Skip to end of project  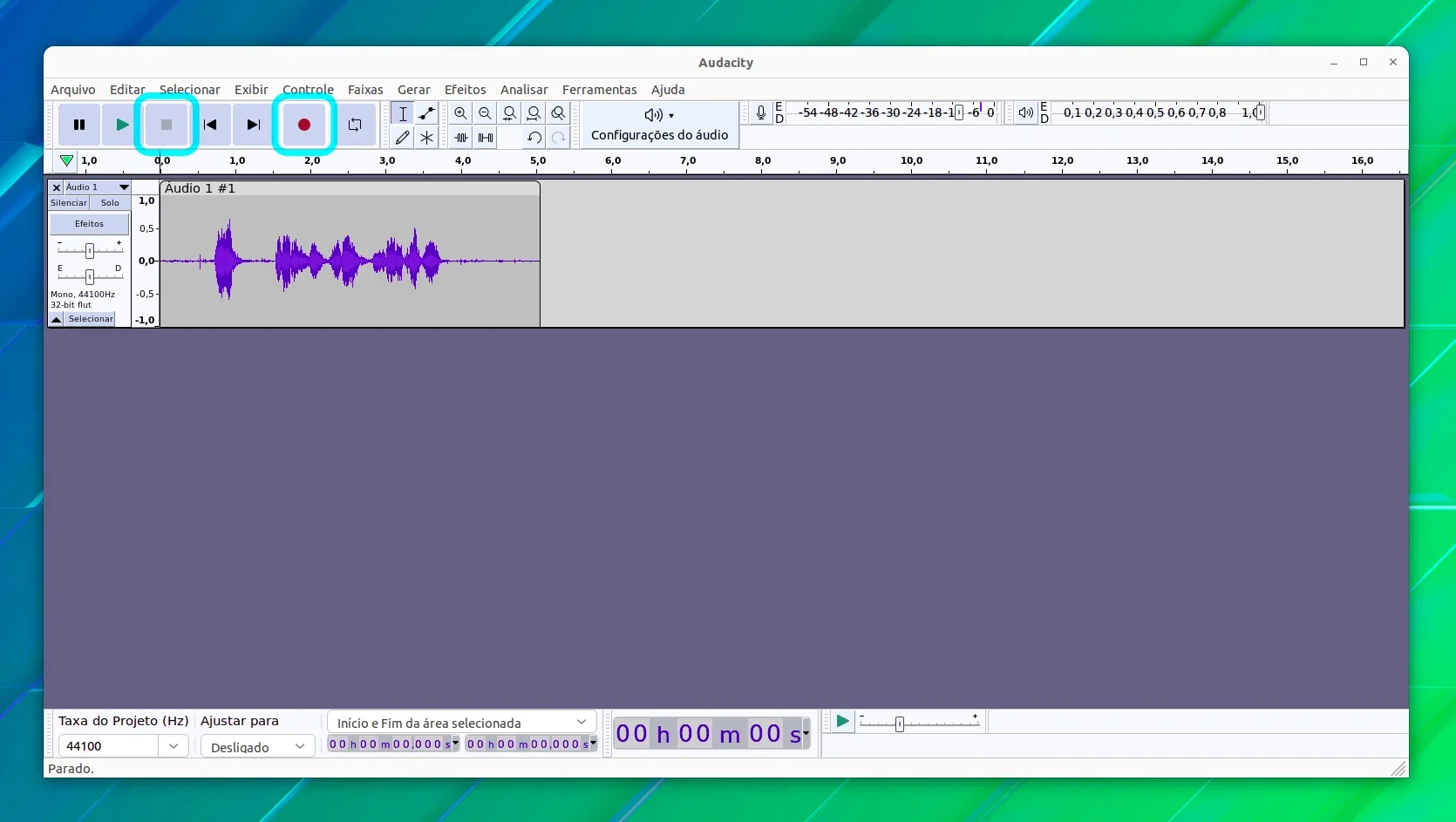tap(254, 125)
